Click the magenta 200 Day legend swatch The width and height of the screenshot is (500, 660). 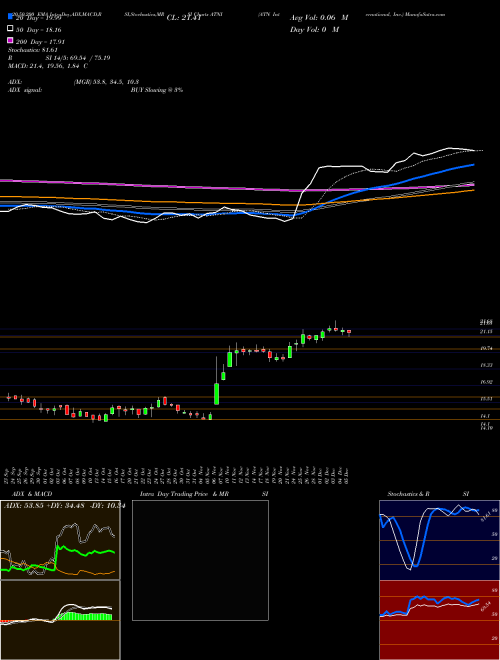point(10,40)
